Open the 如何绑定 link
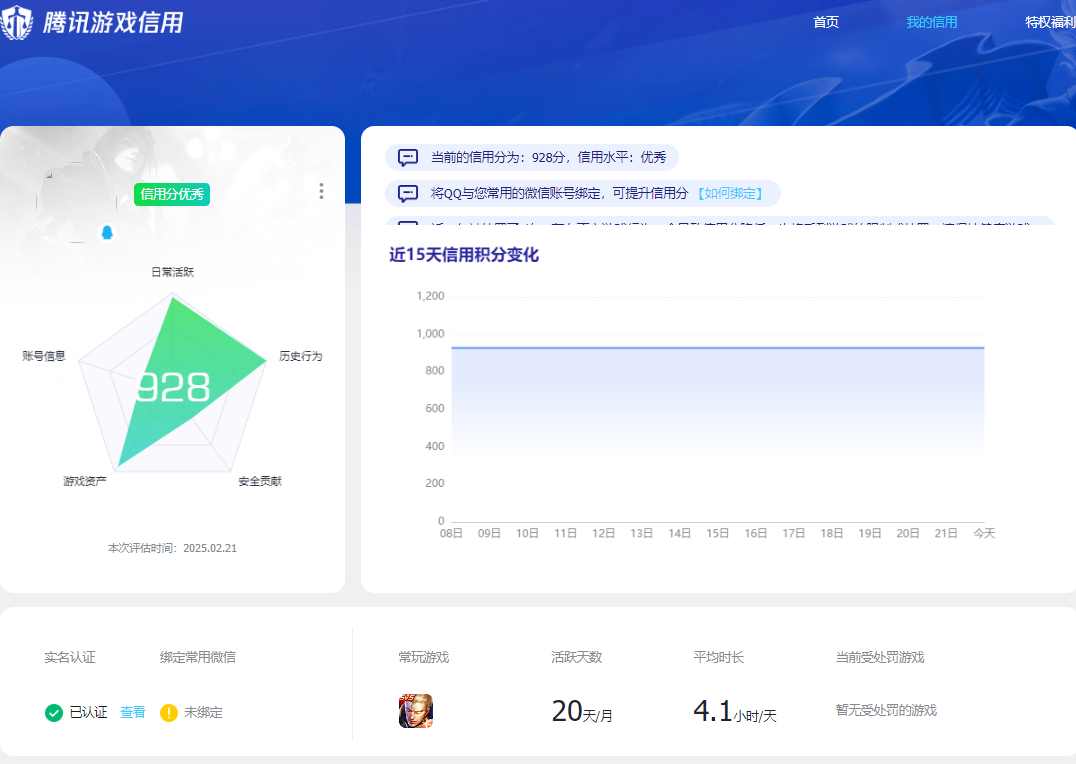 [x=730, y=194]
